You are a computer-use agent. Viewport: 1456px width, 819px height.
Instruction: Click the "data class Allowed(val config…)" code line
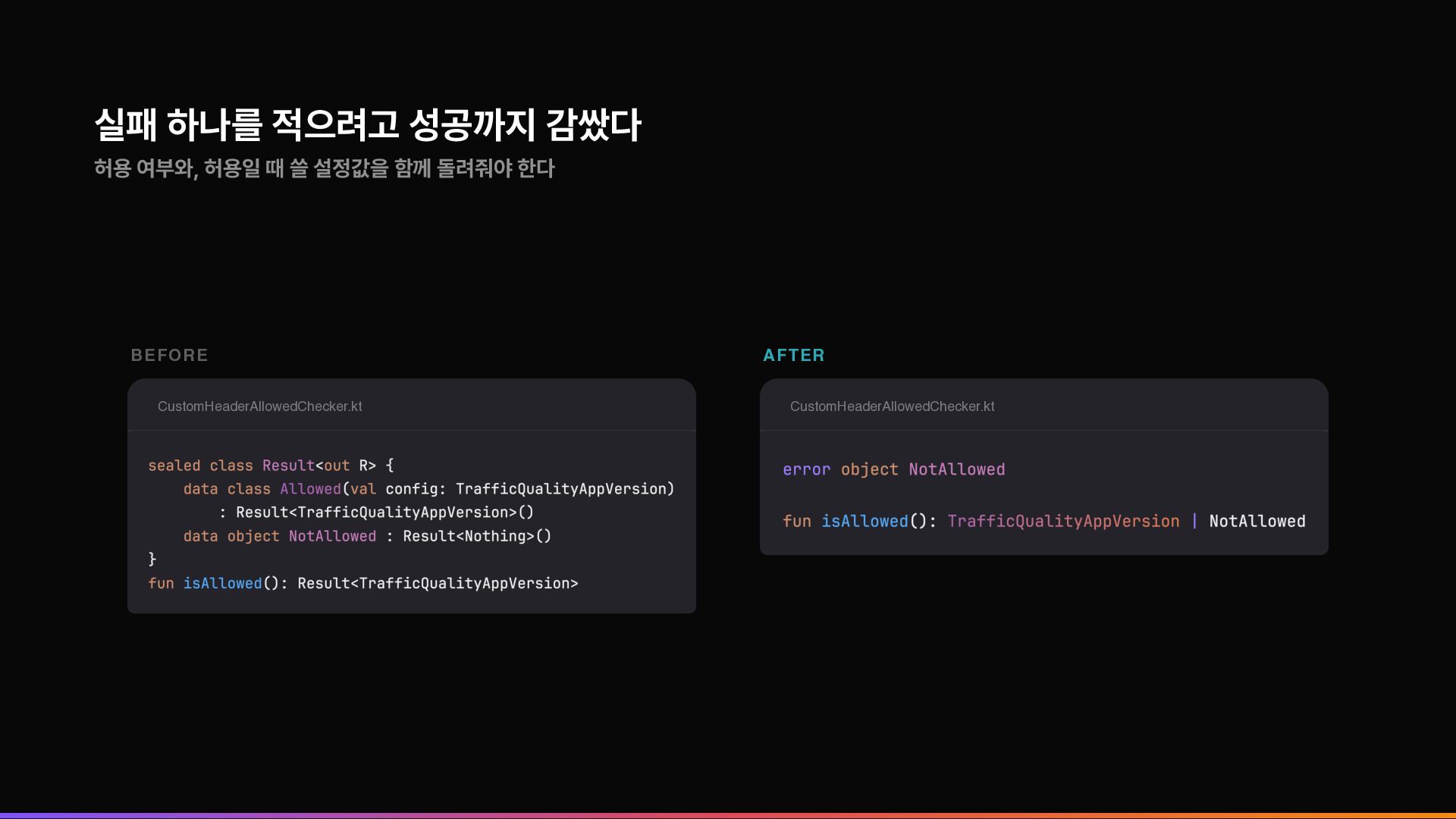point(428,489)
